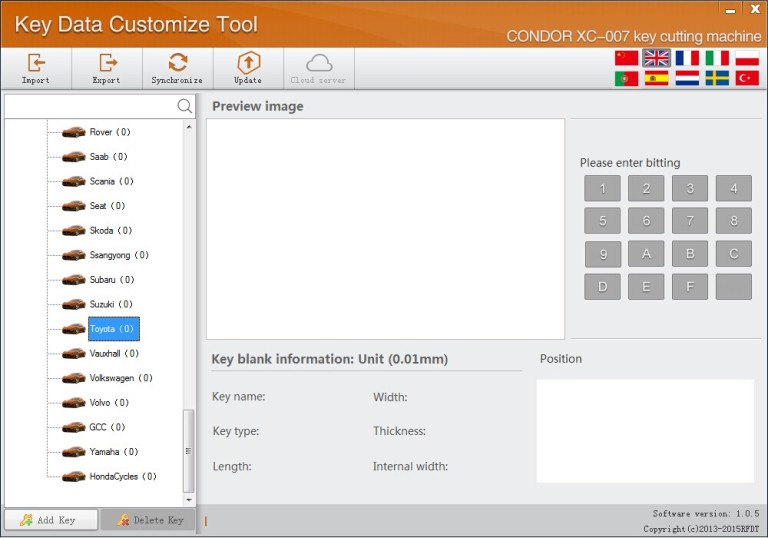Image resolution: width=768 pixels, height=538 pixels.
Task: Click bitting key 9
Action: [602, 254]
